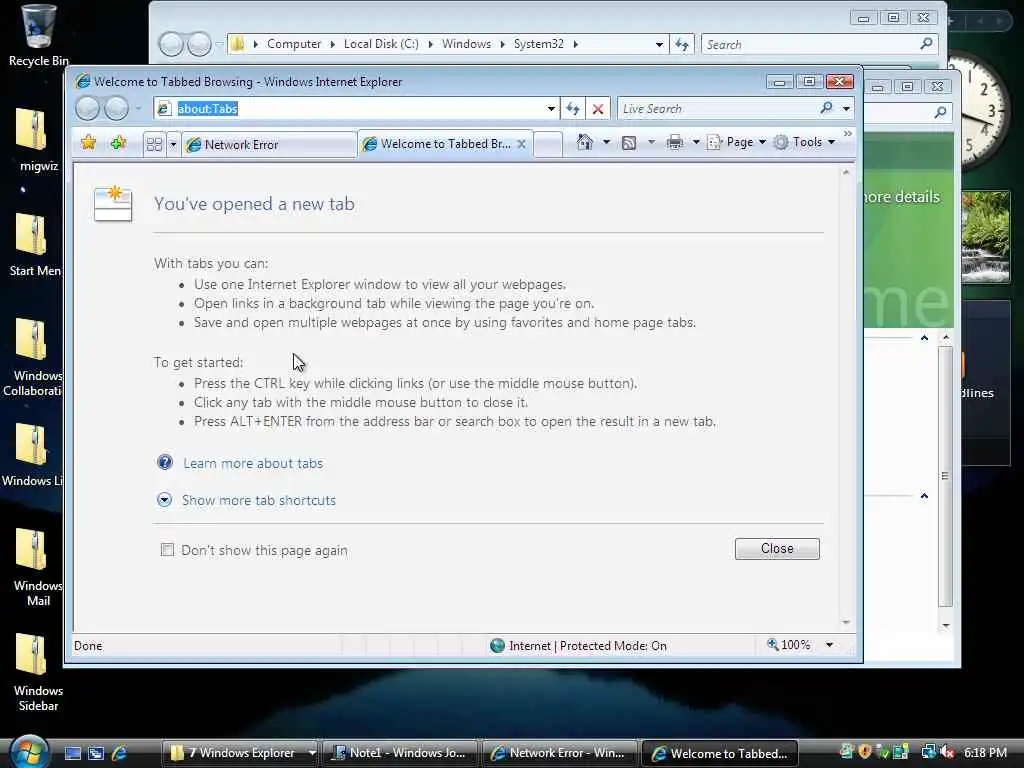Image resolution: width=1024 pixels, height=768 pixels.
Task: Click the Home icon in IE toolbar
Action: pyautogui.click(x=584, y=142)
